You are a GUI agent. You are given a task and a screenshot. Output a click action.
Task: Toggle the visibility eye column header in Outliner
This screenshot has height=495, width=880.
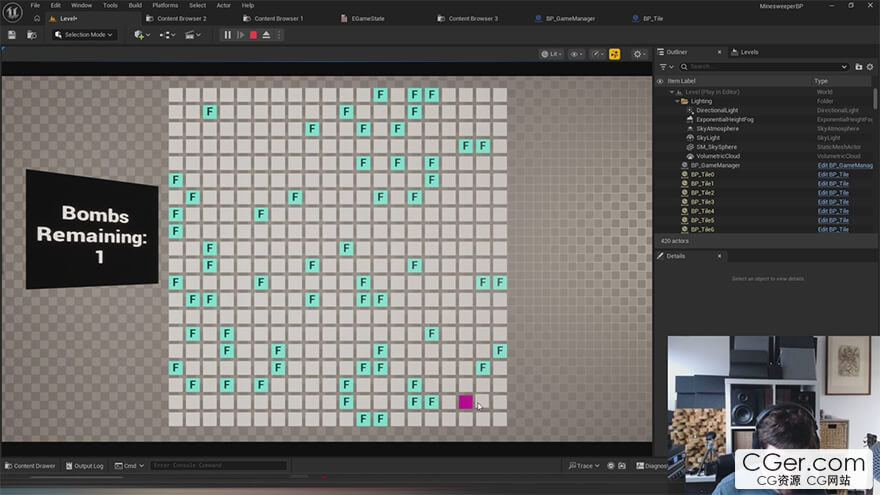pyautogui.click(x=660, y=80)
